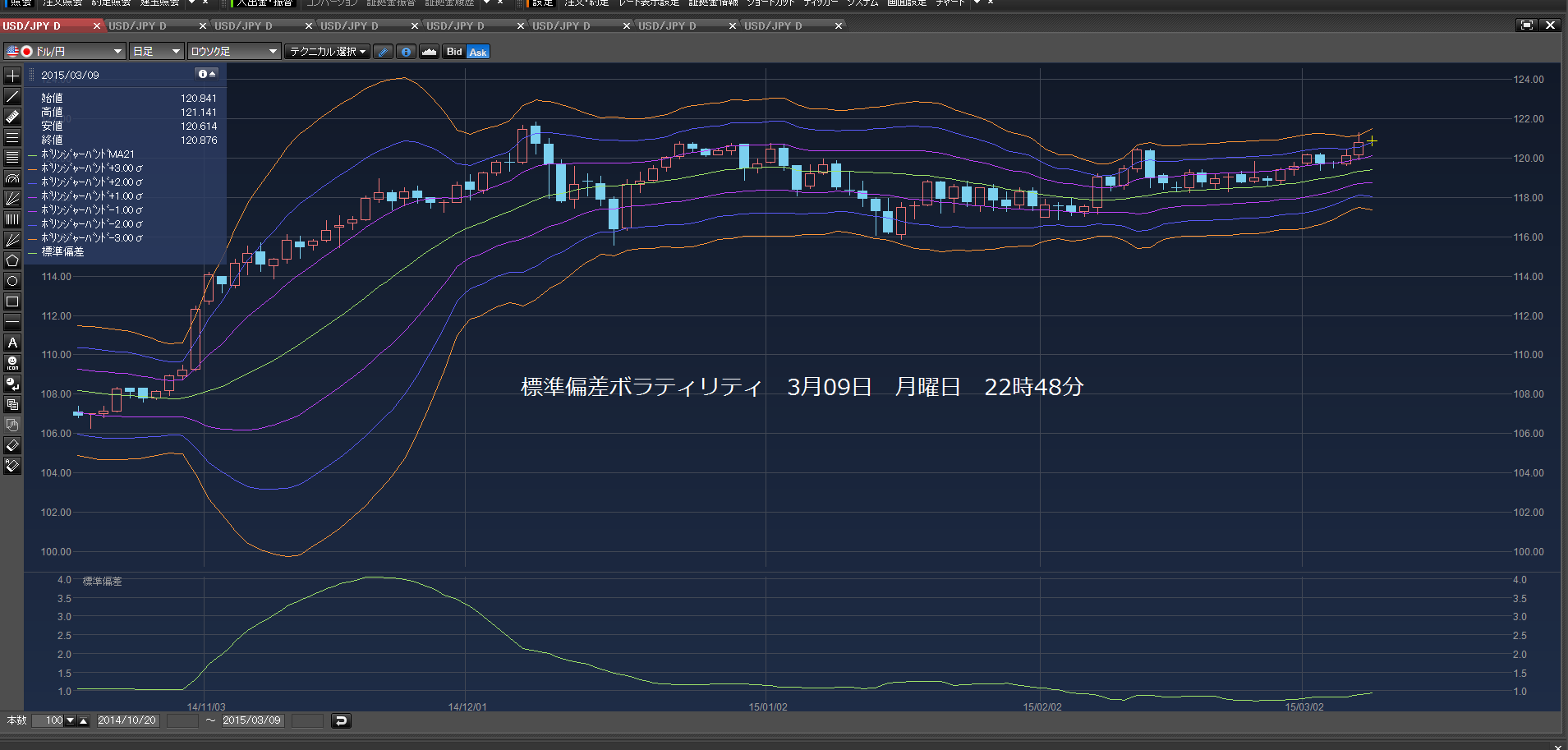Select the trend line drawing tool

click(12, 96)
